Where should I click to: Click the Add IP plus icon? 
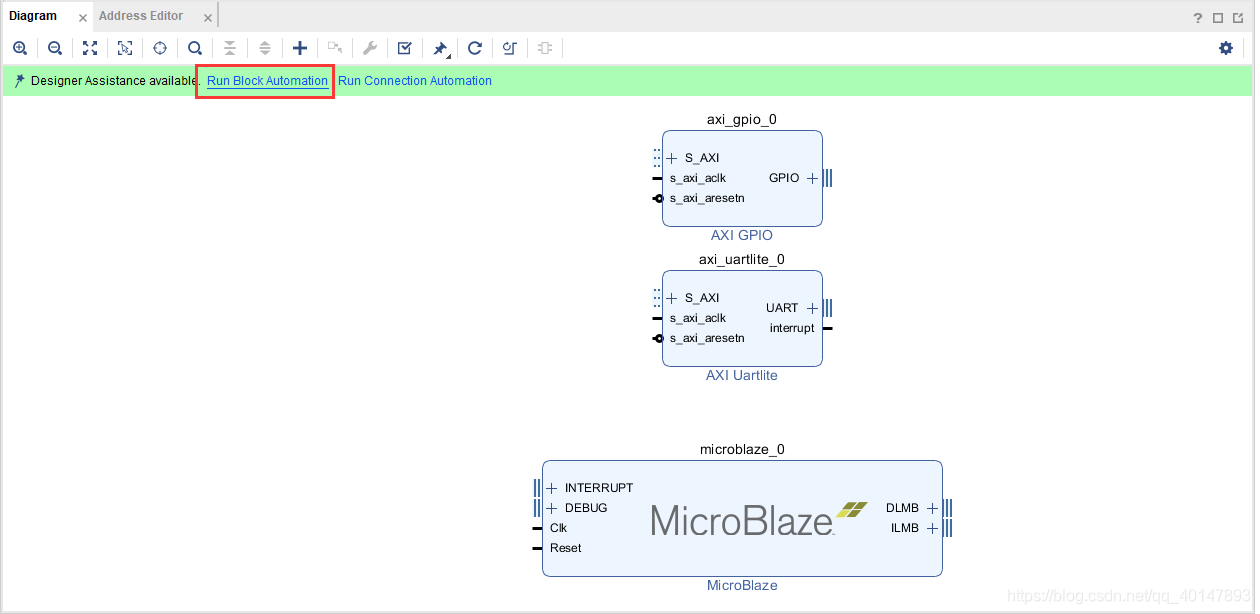(x=299, y=47)
